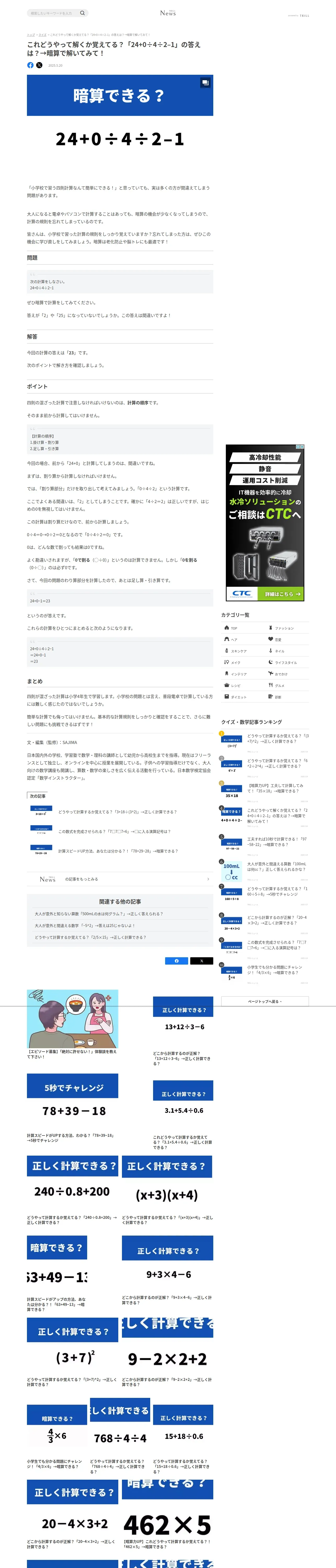Open the TRILL News logo
The width and height of the screenshot is (336, 1568).
pos(168,13)
